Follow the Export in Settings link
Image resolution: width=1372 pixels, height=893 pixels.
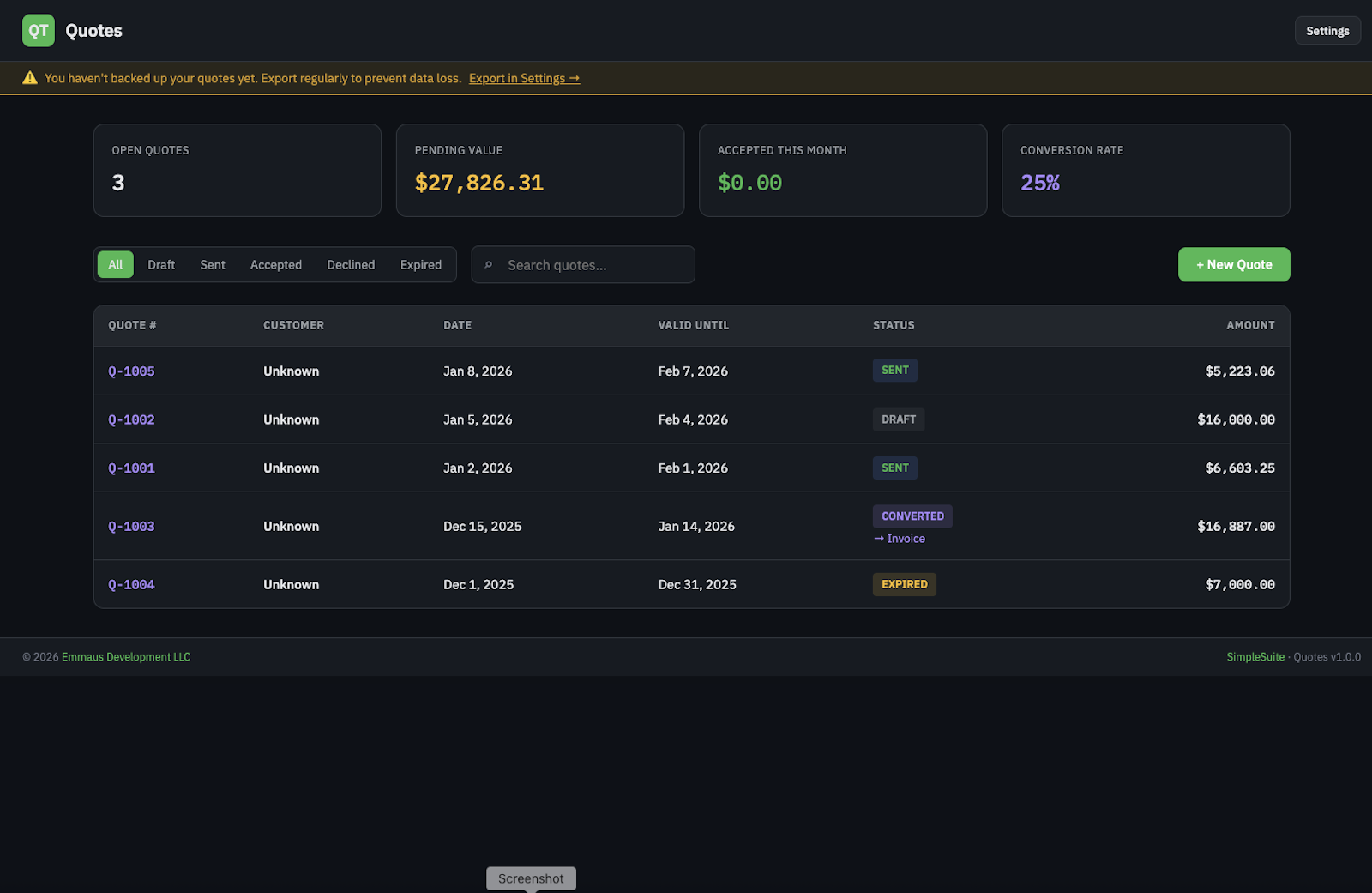click(x=524, y=78)
